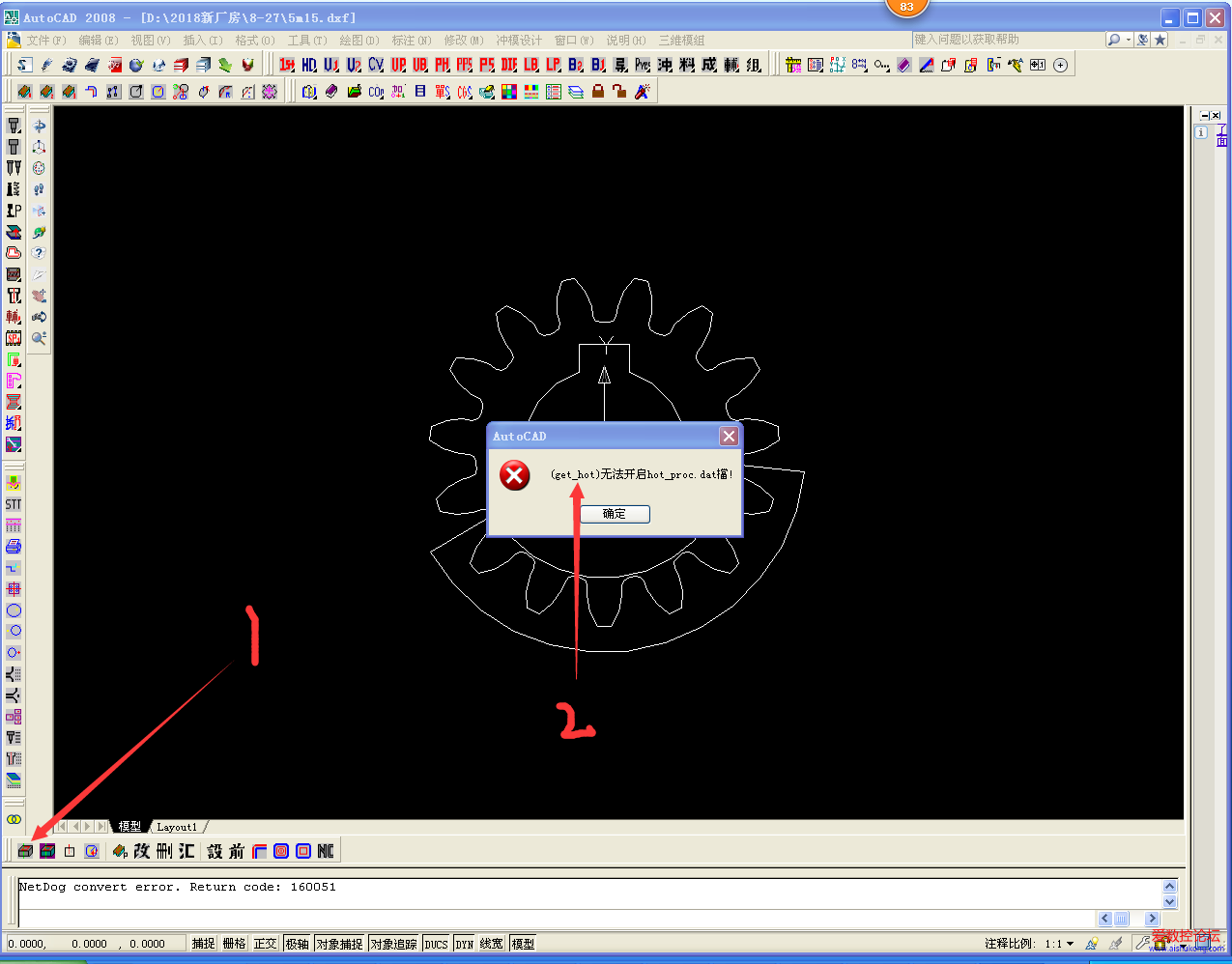1232x964 pixels.
Task: Click the 確定 button in the AutoCAD dialog
Action: tap(615, 514)
